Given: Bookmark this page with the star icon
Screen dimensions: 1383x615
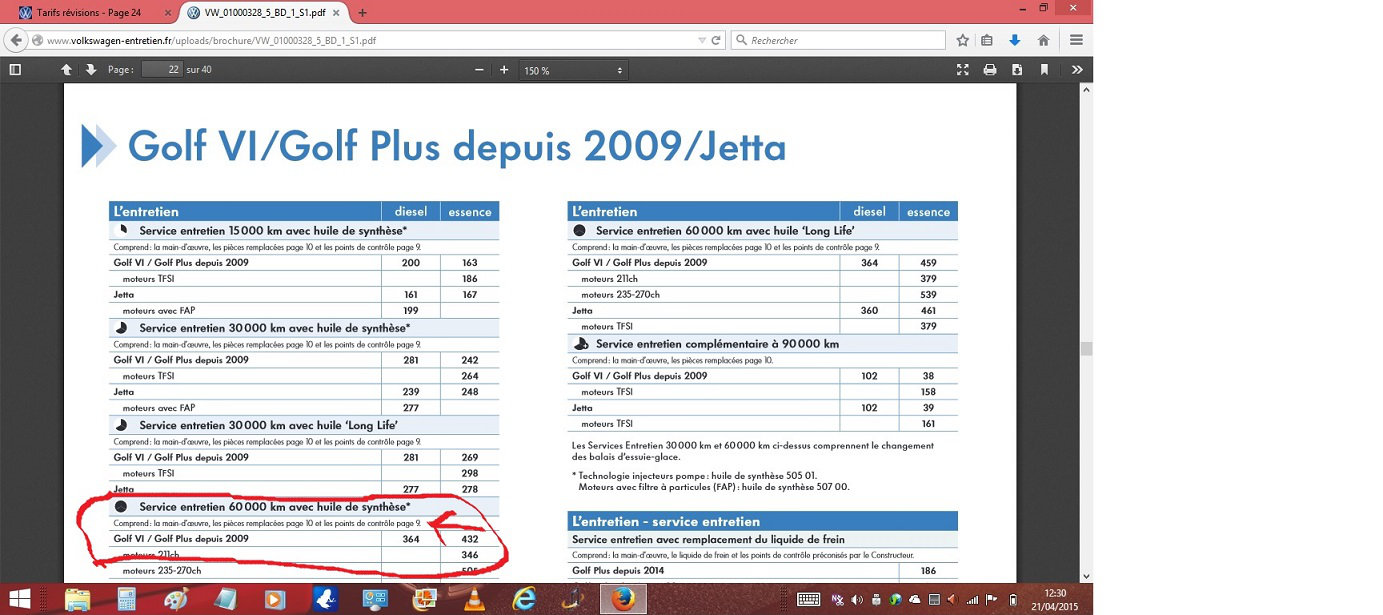Looking at the screenshot, I should coord(962,41).
